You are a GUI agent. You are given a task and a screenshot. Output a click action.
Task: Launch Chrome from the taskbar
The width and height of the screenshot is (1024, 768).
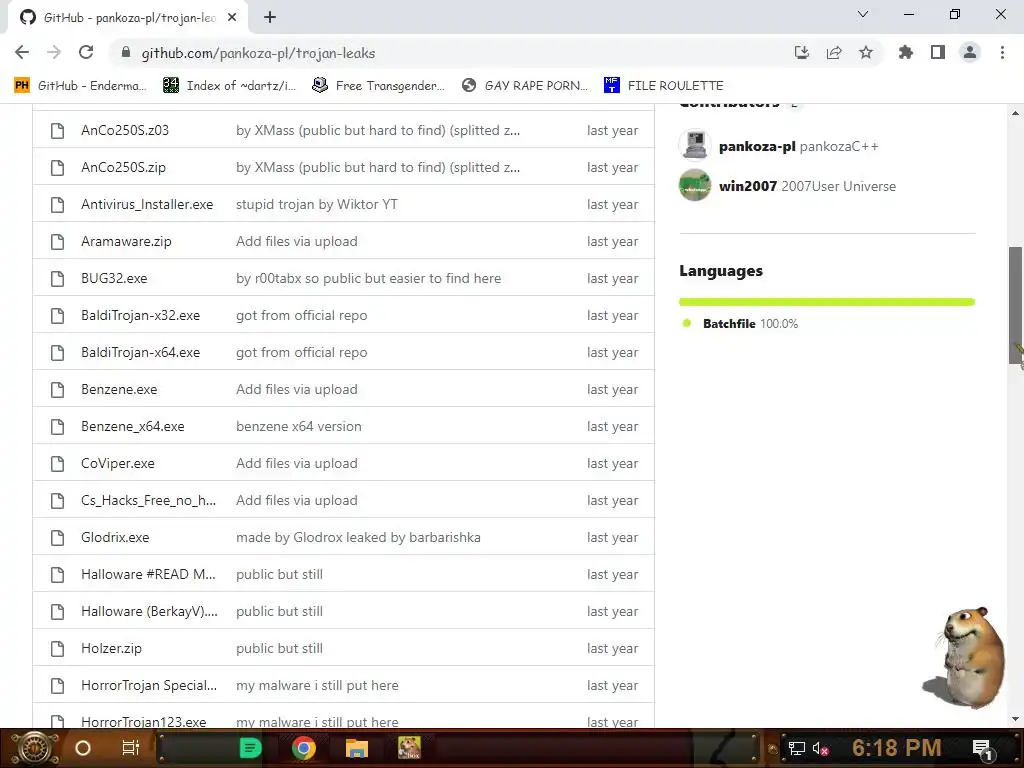304,748
